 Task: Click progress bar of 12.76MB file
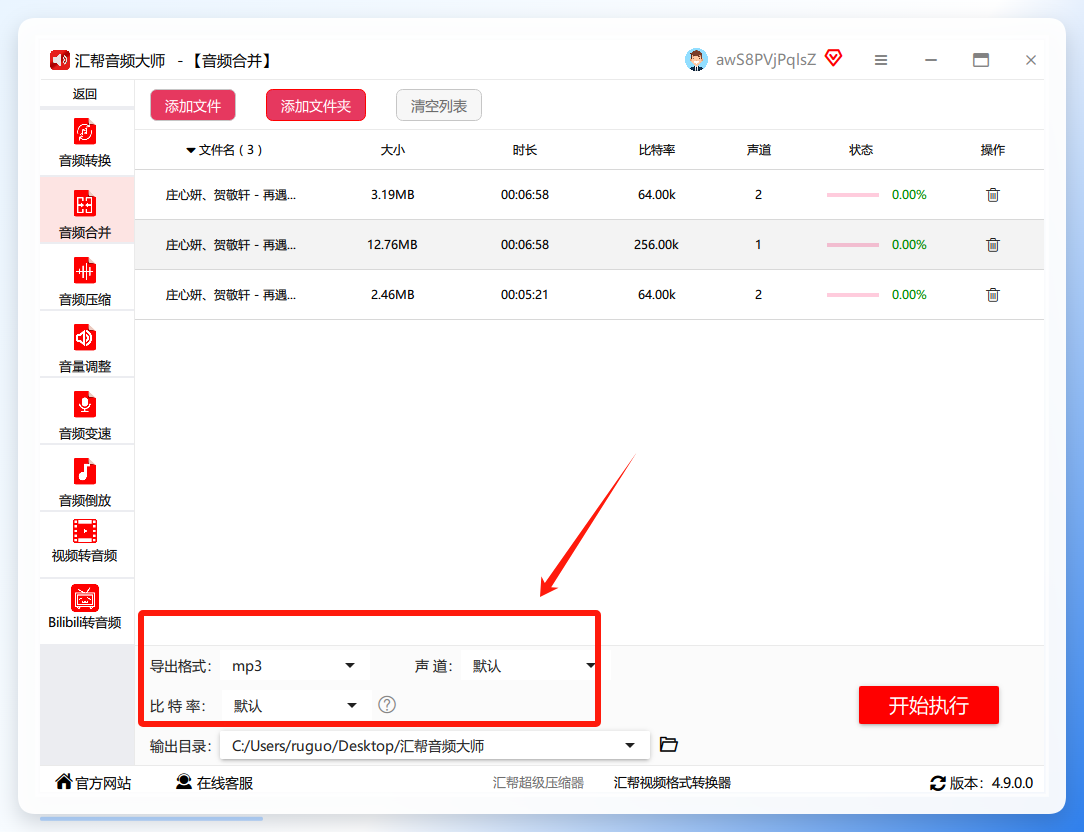(x=852, y=245)
